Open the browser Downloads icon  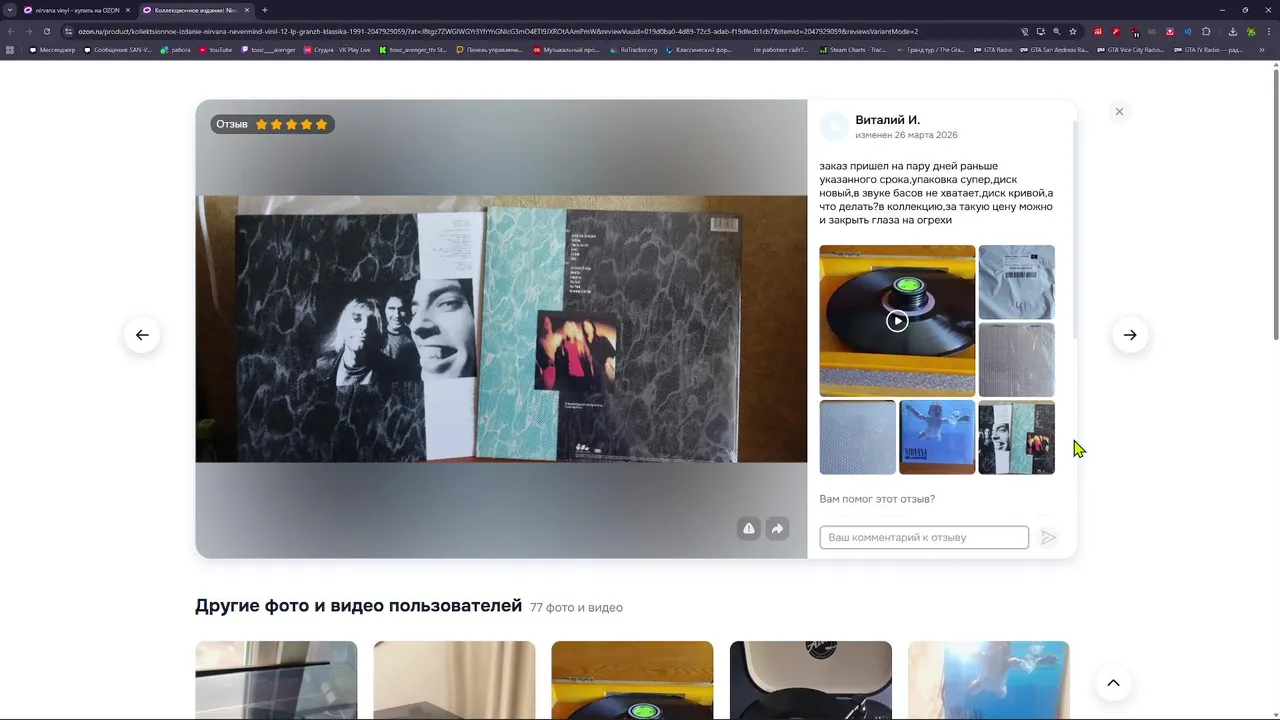click(1232, 31)
